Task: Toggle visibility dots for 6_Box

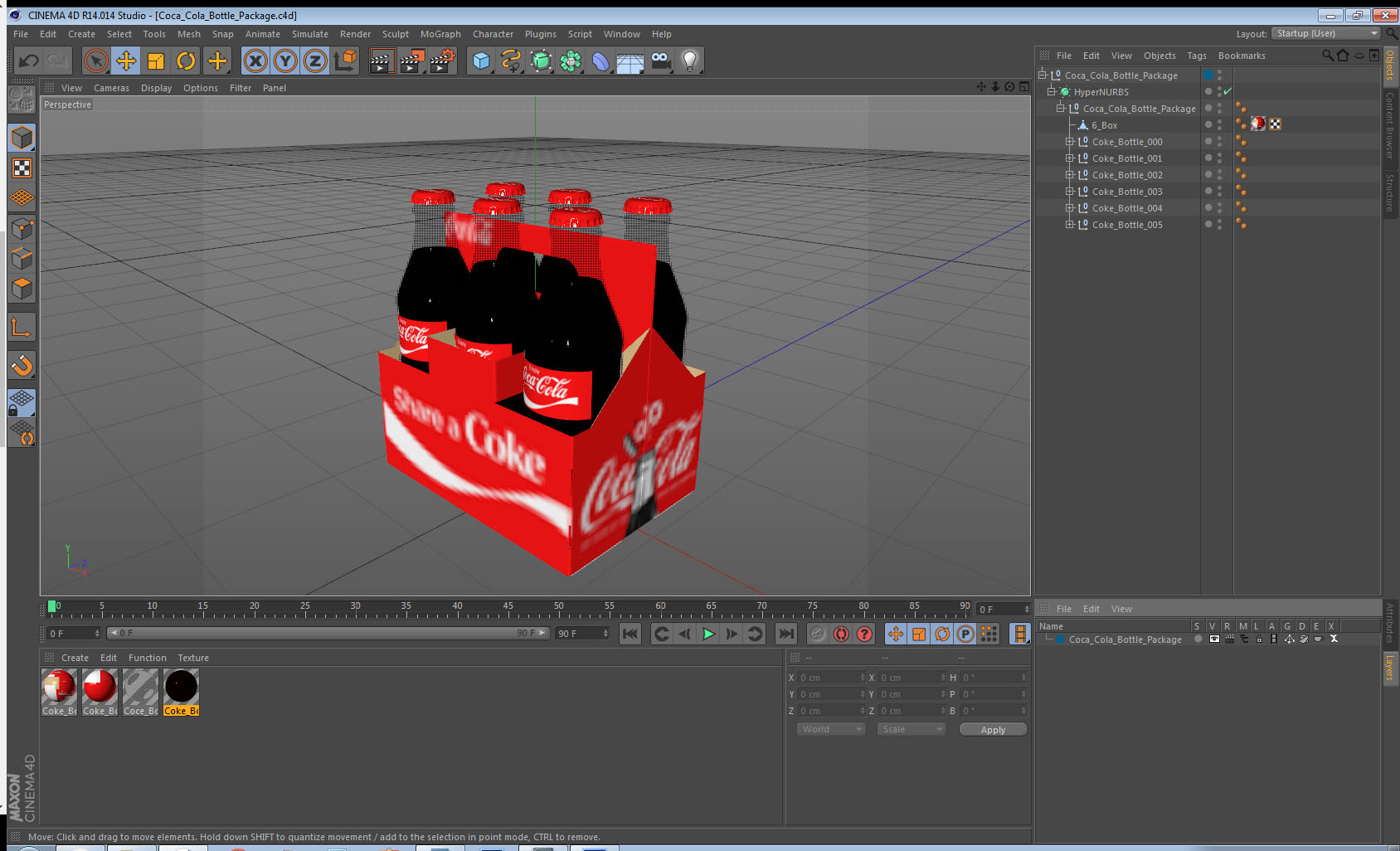Action: 1219,124
